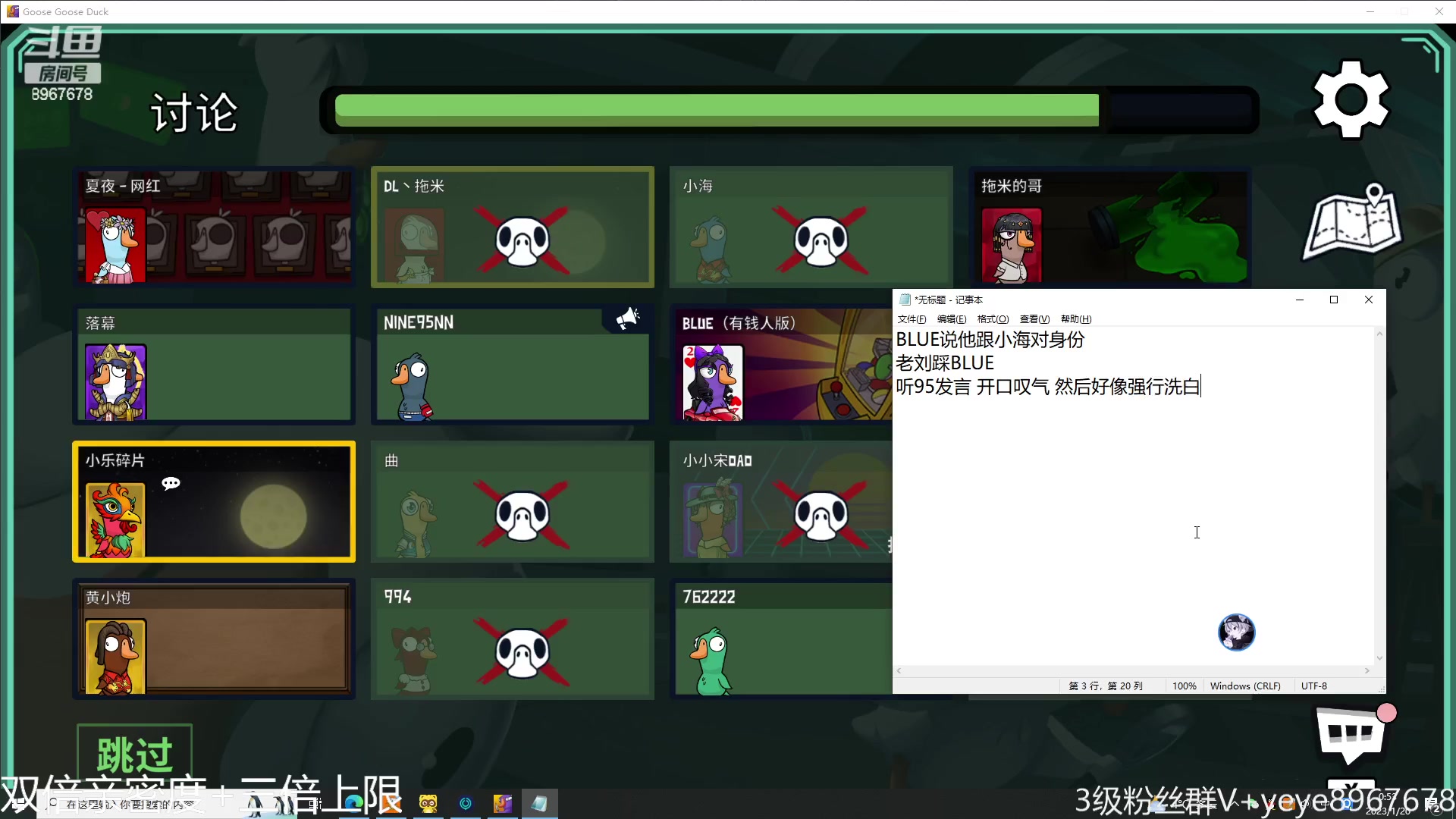The height and width of the screenshot is (819, 1456).
Task: Click Notepad's vertical scrollbar up arrow
Action: click(x=1380, y=334)
